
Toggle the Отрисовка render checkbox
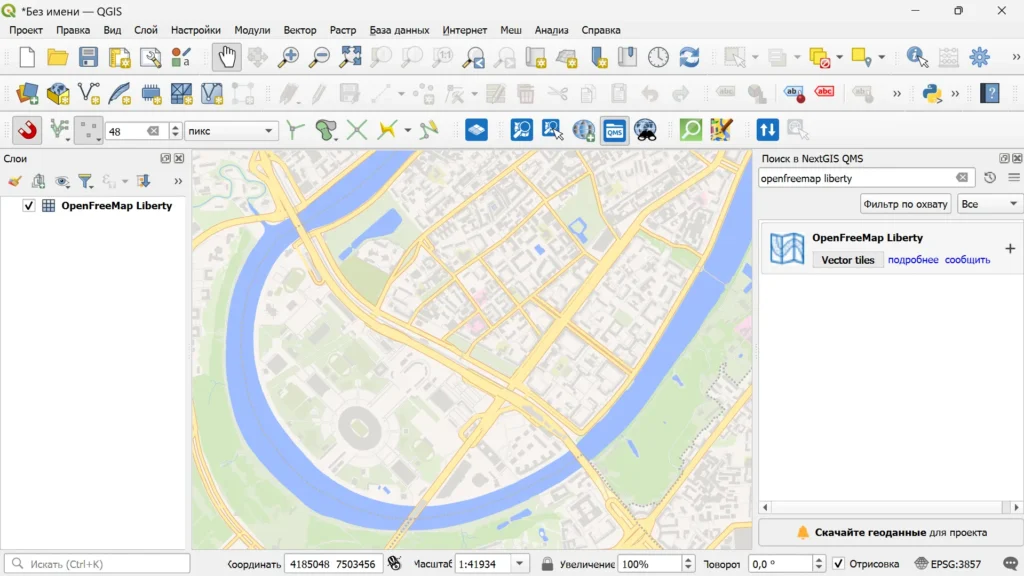point(839,564)
